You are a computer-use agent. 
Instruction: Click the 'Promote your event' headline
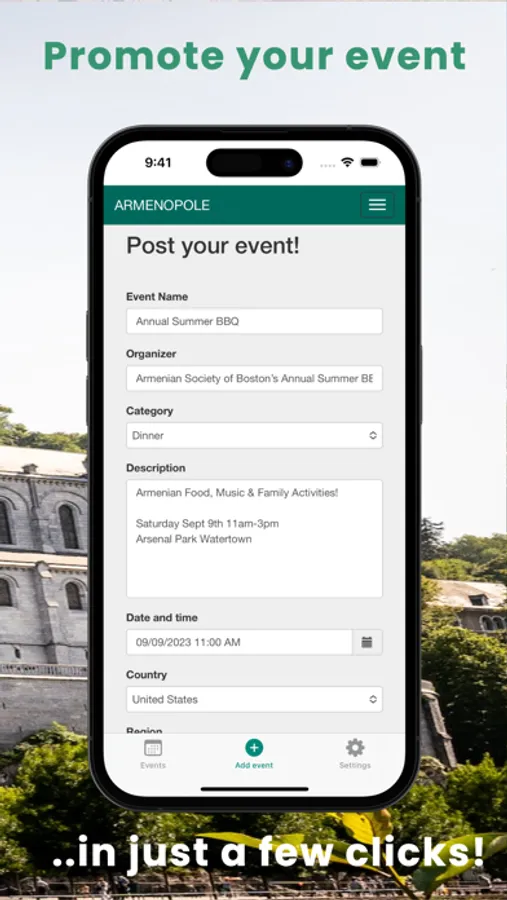(254, 57)
